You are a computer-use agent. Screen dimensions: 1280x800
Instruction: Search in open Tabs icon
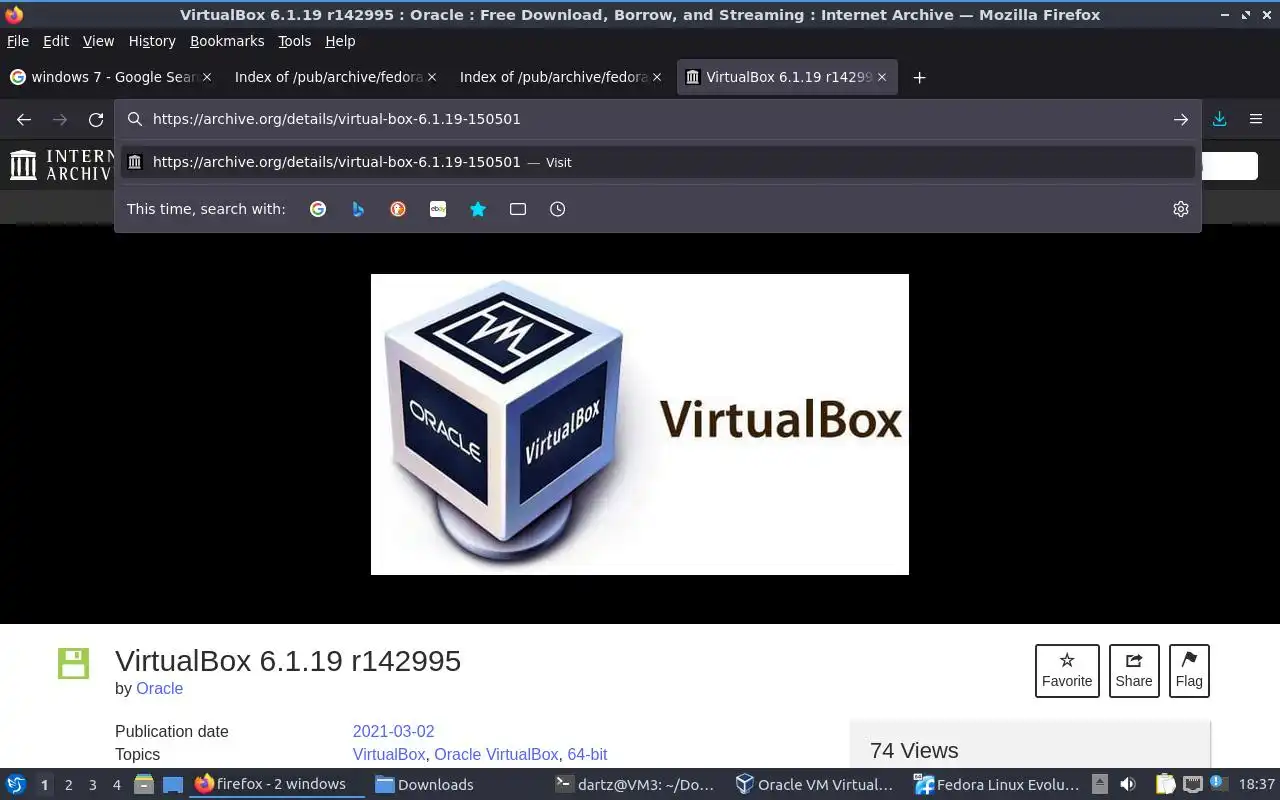[518, 209]
